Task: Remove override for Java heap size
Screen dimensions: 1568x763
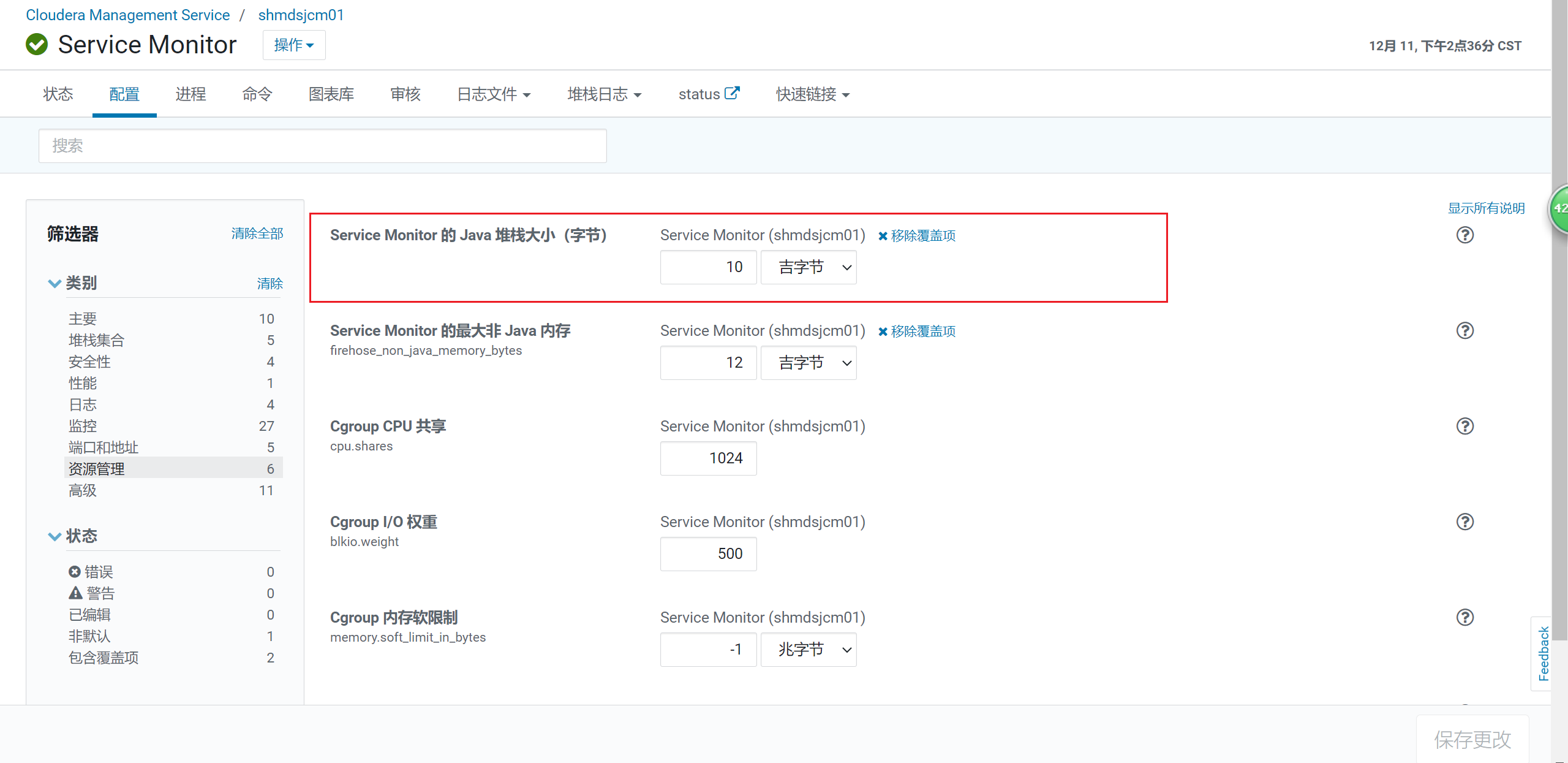Action: 917,235
